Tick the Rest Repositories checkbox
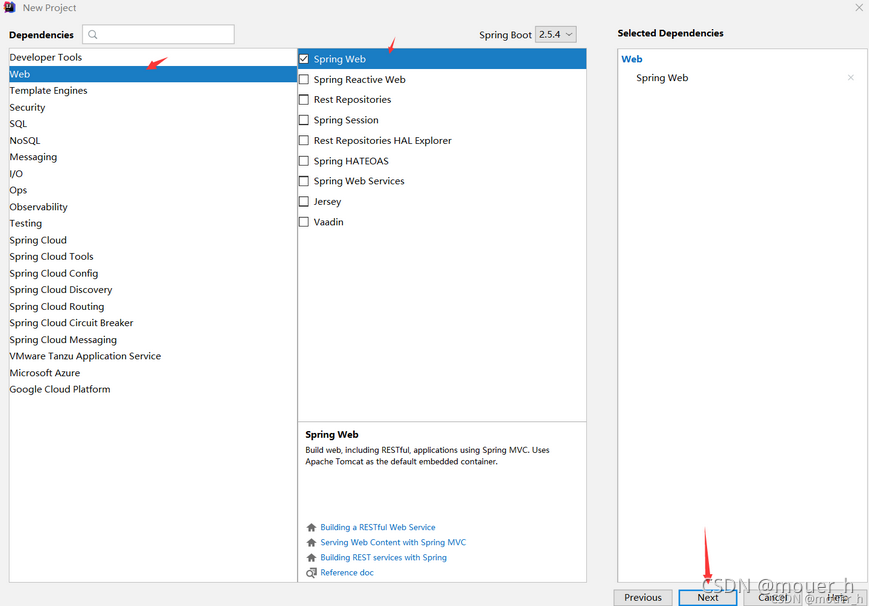 [x=304, y=100]
